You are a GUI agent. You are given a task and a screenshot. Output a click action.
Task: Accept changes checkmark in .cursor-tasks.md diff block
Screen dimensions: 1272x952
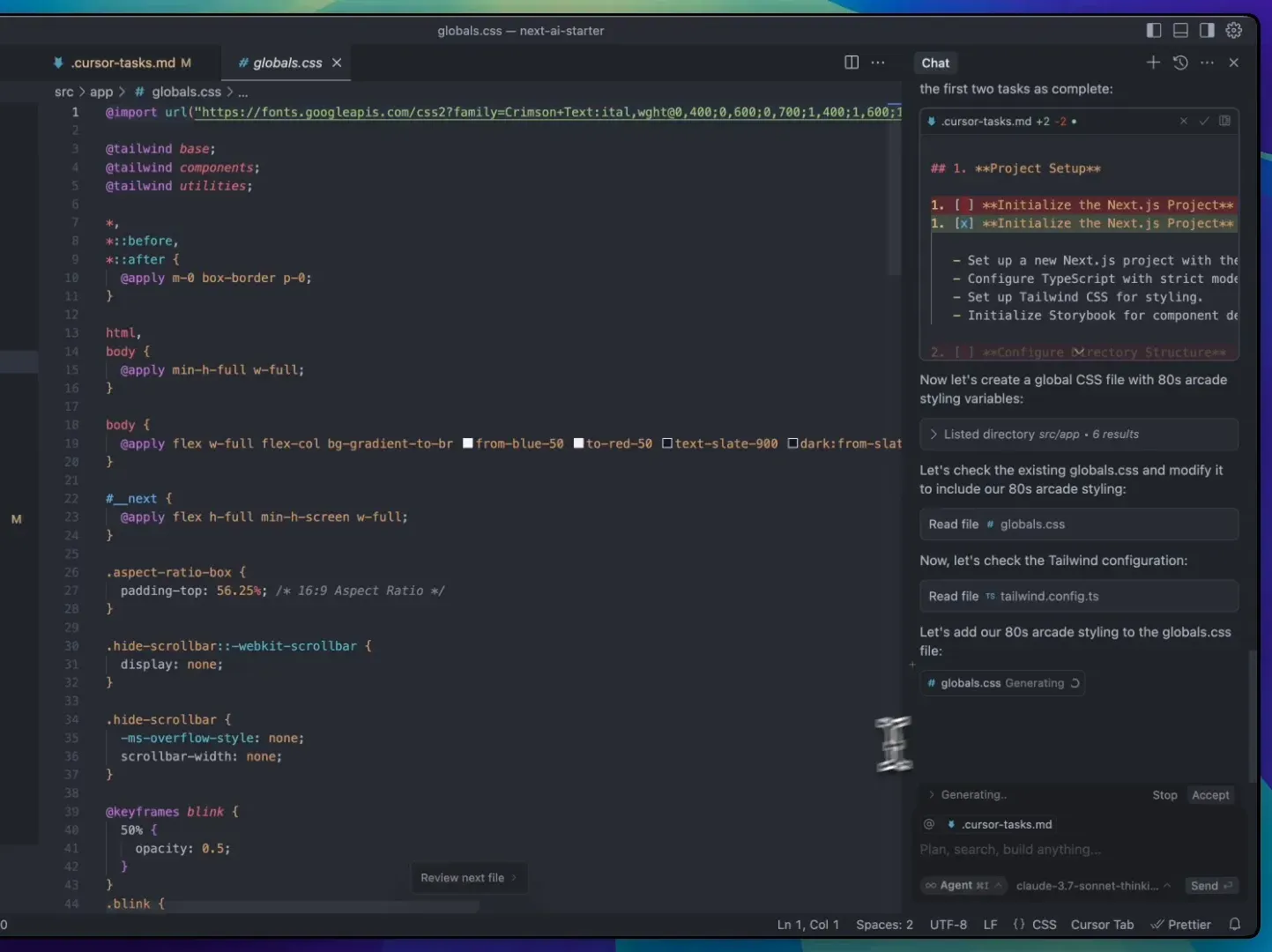coord(1204,121)
